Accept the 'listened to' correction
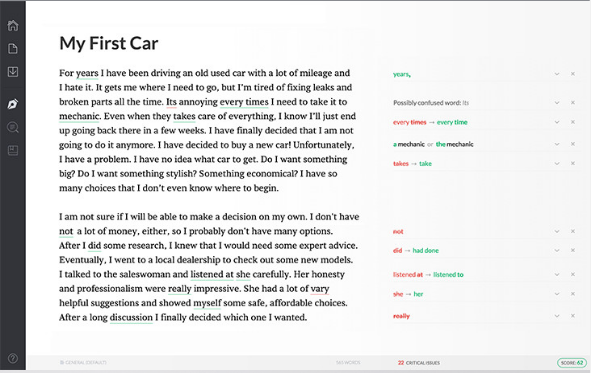This screenshot has height=373, width=591. (x=448, y=275)
